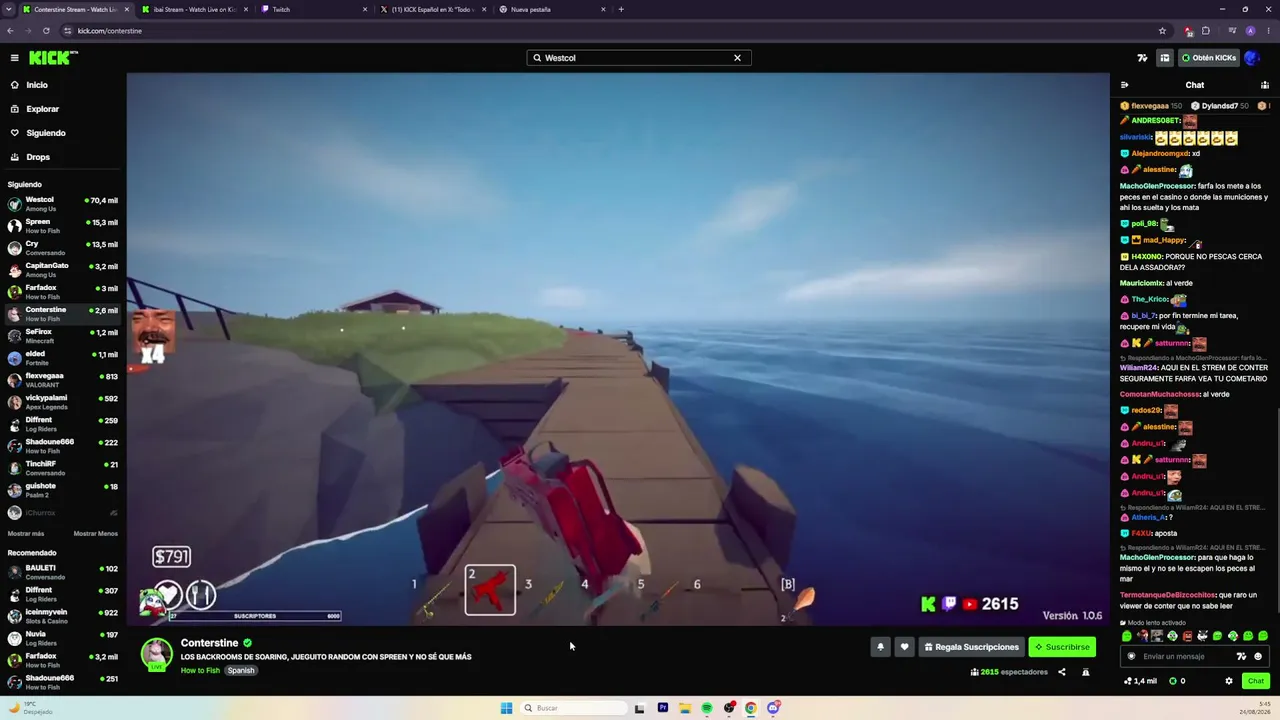Open Explorar in the sidebar
Screen dimensions: 1280x720
click(63, 109)
